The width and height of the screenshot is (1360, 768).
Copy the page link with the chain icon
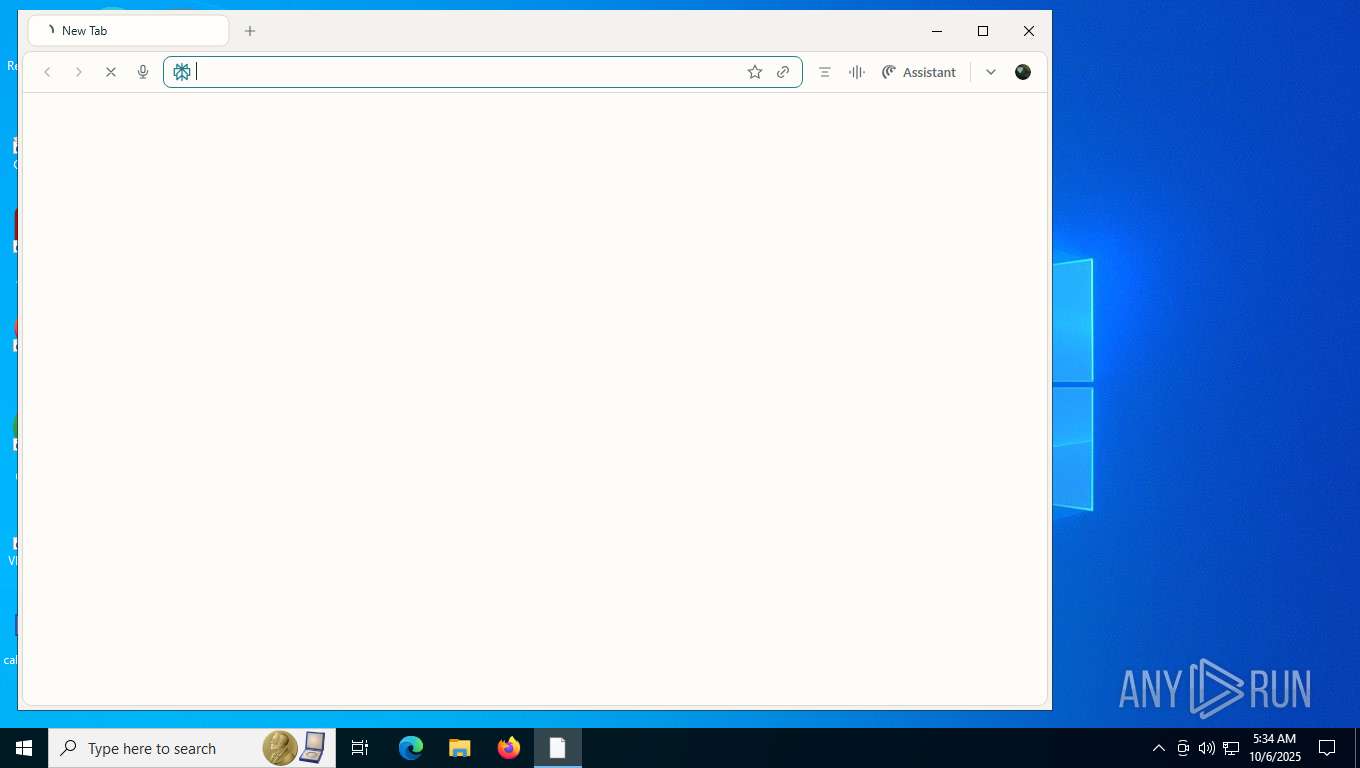(x=783, y=72)
